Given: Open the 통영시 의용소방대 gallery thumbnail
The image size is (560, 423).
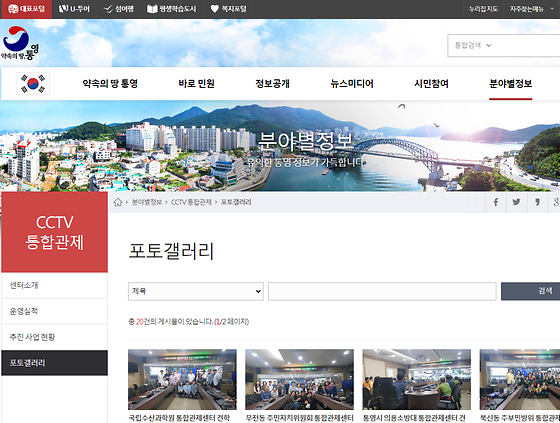Looking at the screenshot, I should (x=416, y=379).
